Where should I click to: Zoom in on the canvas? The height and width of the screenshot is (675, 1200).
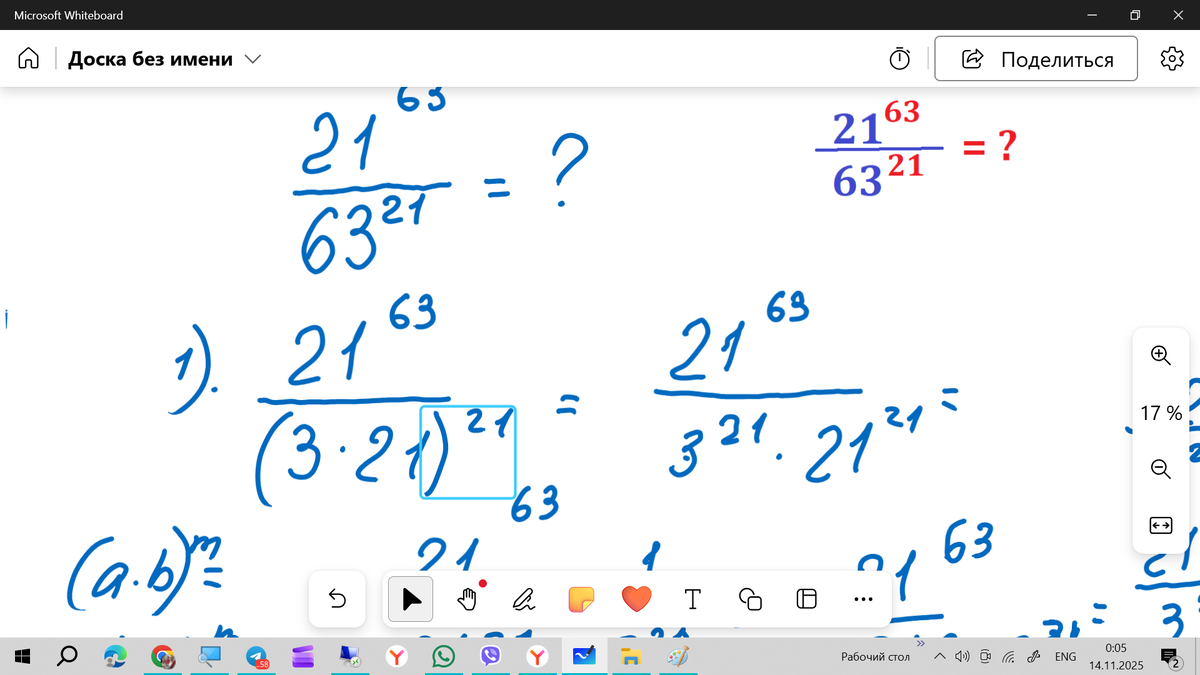(x=1160, y=355)
